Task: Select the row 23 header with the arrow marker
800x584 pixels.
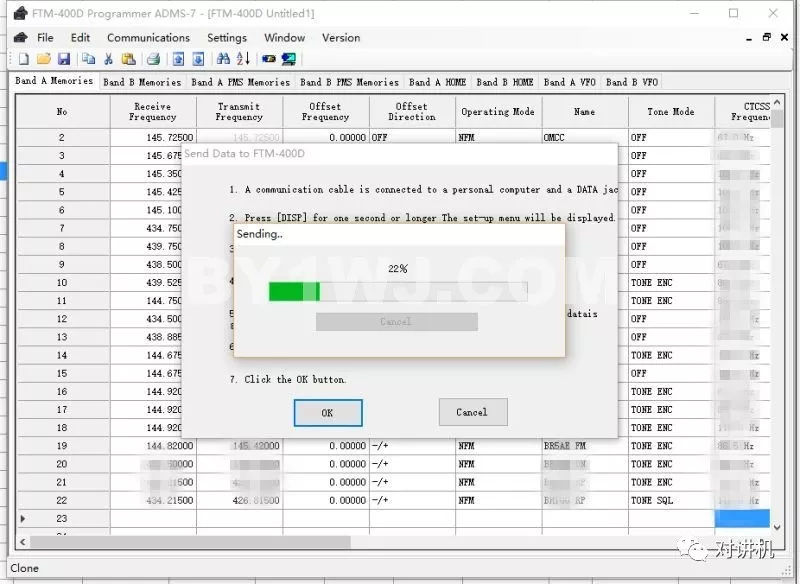Action: [62, 519]
